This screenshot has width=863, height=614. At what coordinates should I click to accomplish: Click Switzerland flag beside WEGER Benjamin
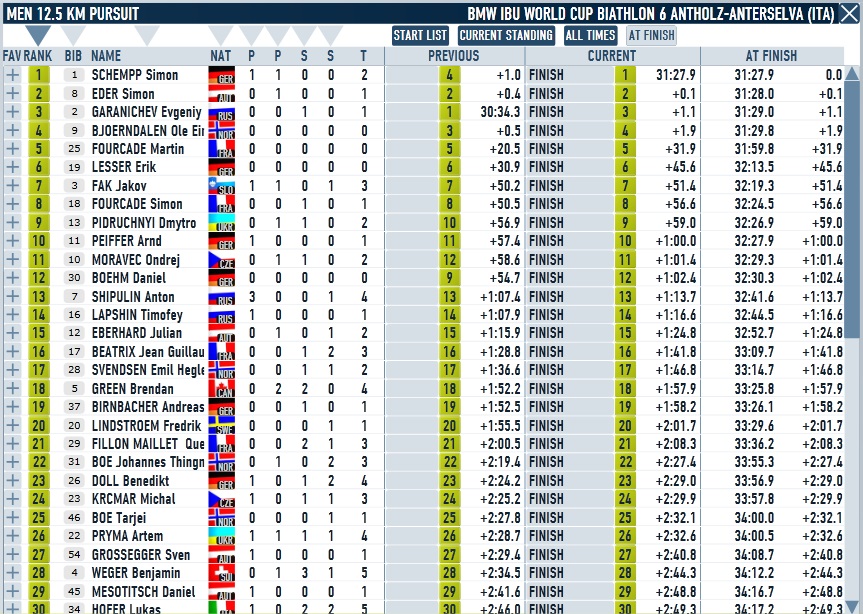click(x=222, y=573)
